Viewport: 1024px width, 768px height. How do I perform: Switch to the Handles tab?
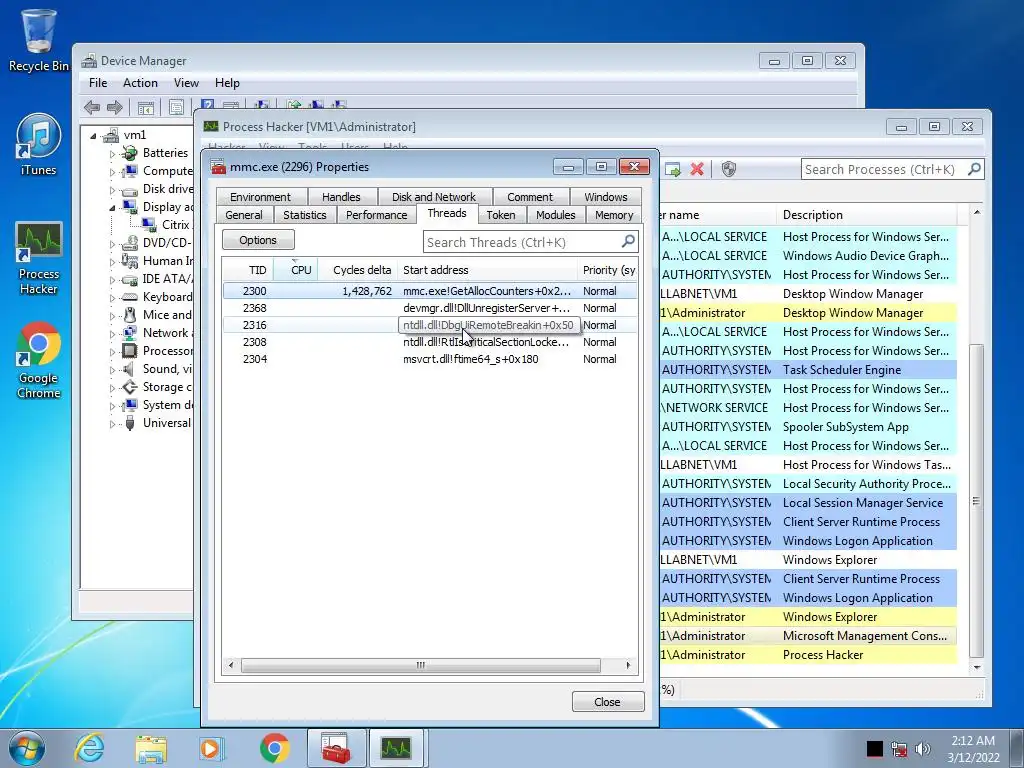[341, 197]
